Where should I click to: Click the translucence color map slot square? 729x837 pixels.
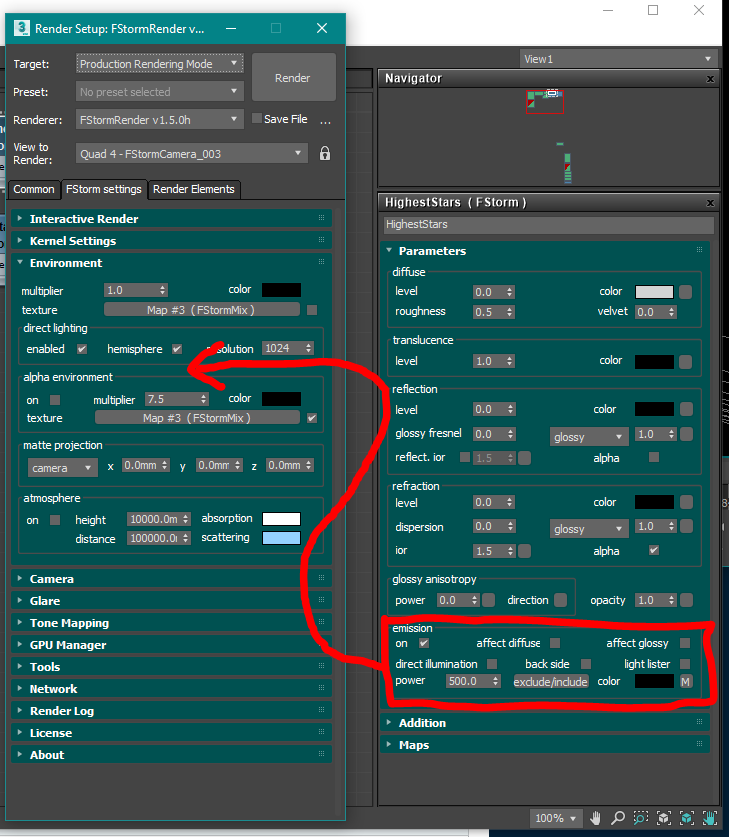(x=686, y=362)
